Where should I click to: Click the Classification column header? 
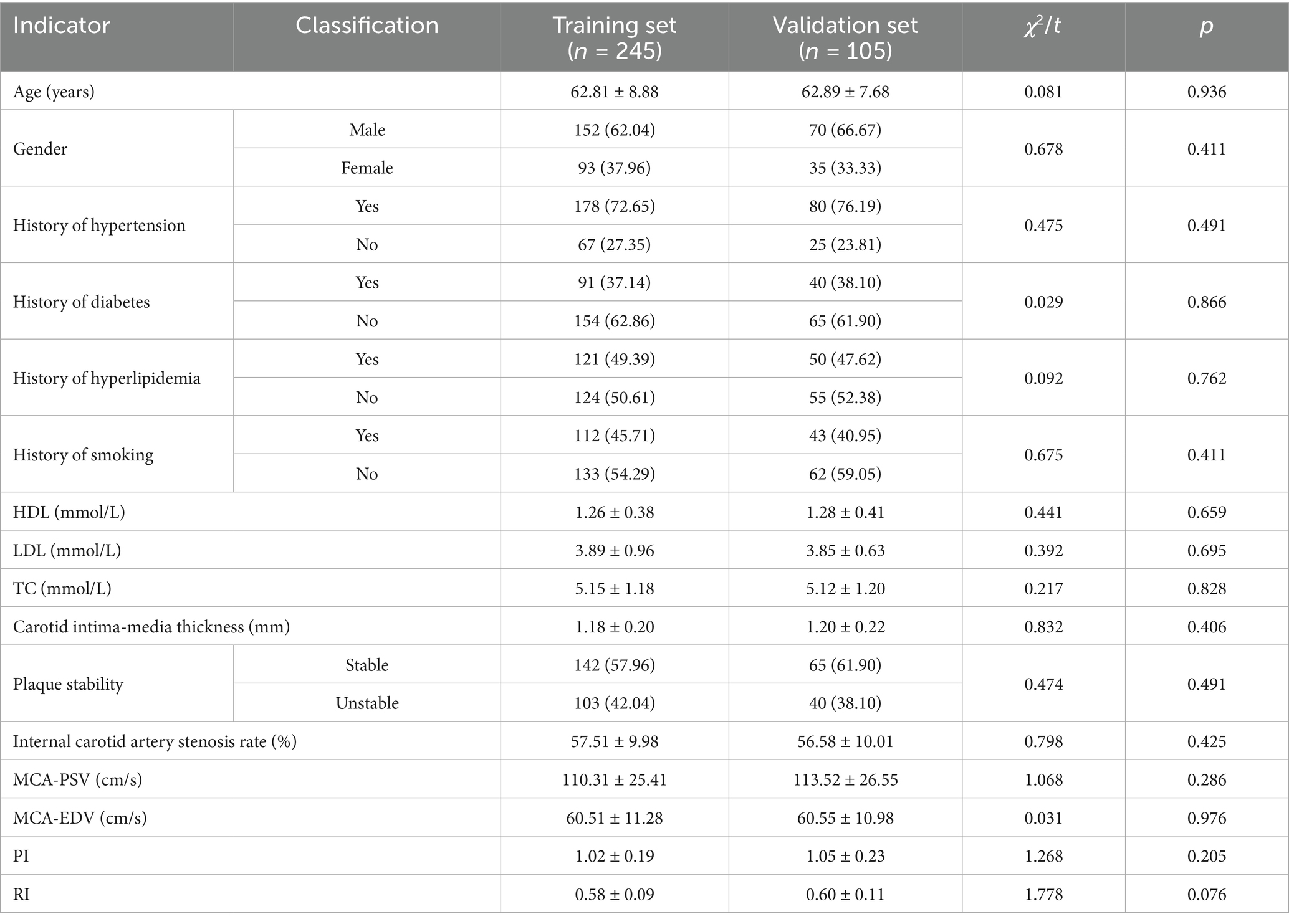click(x=367, y=26)
